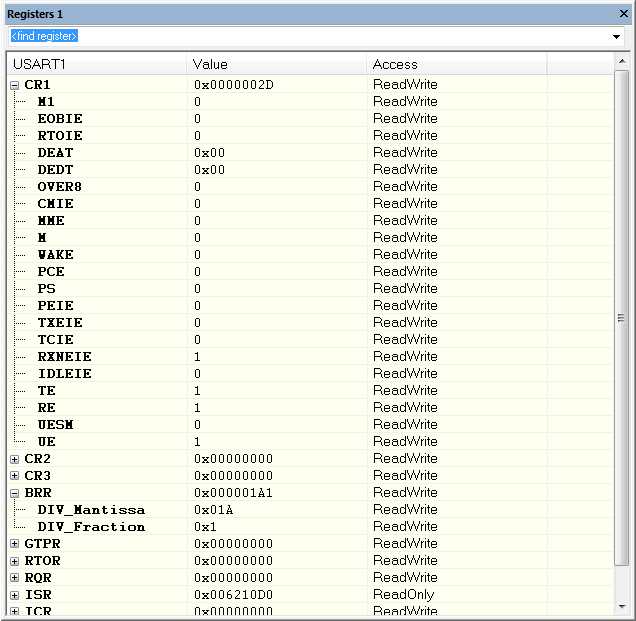
Task: Expand the RTOR register node
Action: tap(15, 561)
